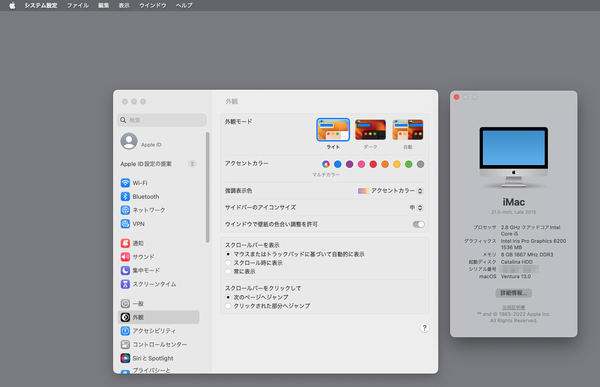Choose the red accent color
This screenshot has width=600, height=387.
[x=373, y=164]
